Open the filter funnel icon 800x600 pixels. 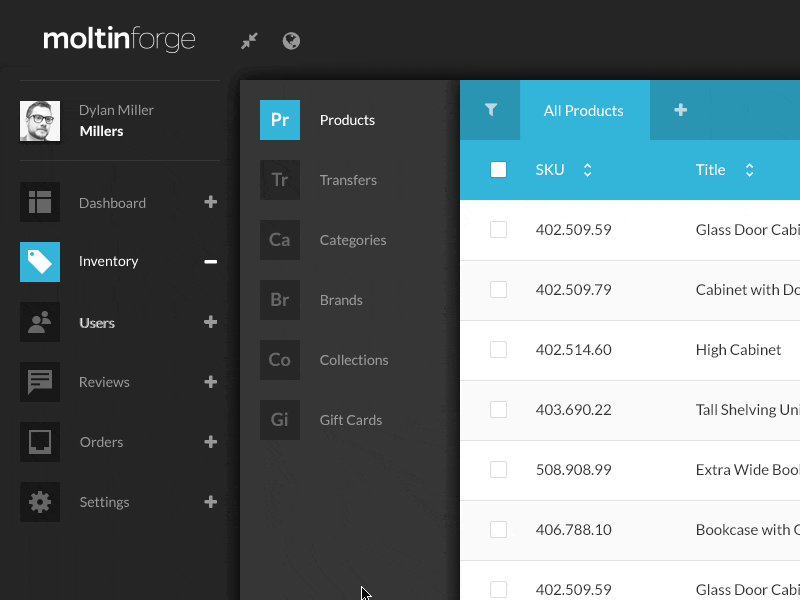[490, 110]
